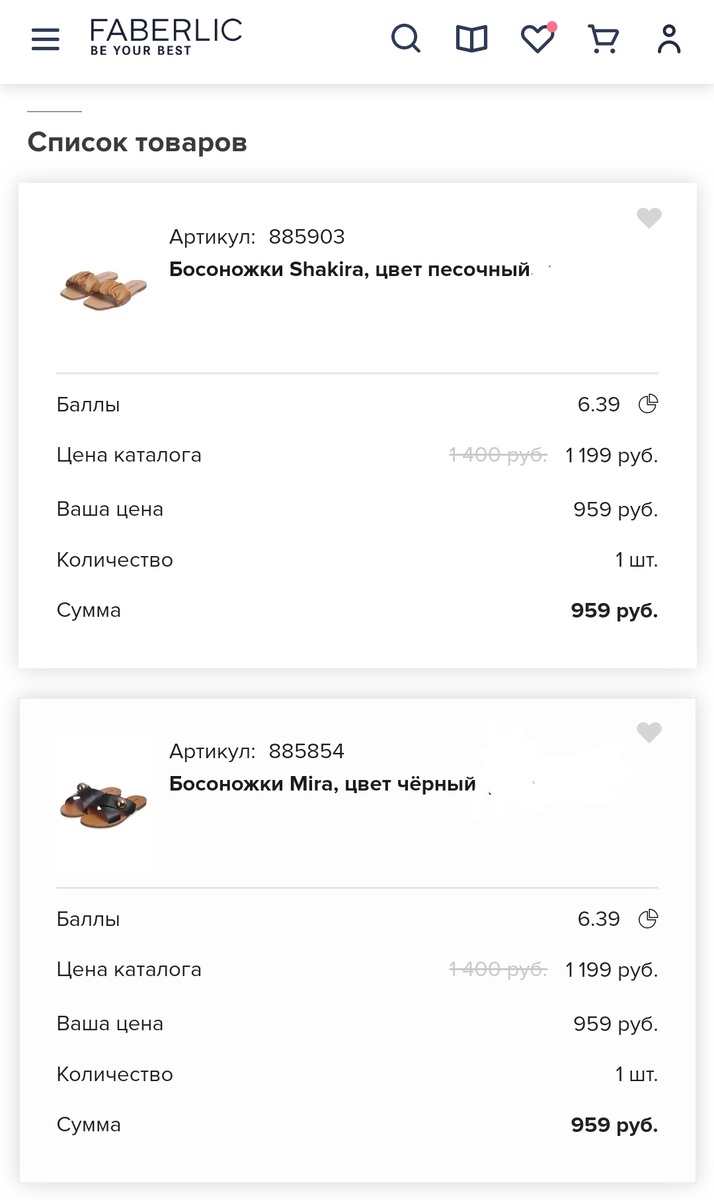Open the account profile icon
This screenshot has width=714, height=1200.
668,40
